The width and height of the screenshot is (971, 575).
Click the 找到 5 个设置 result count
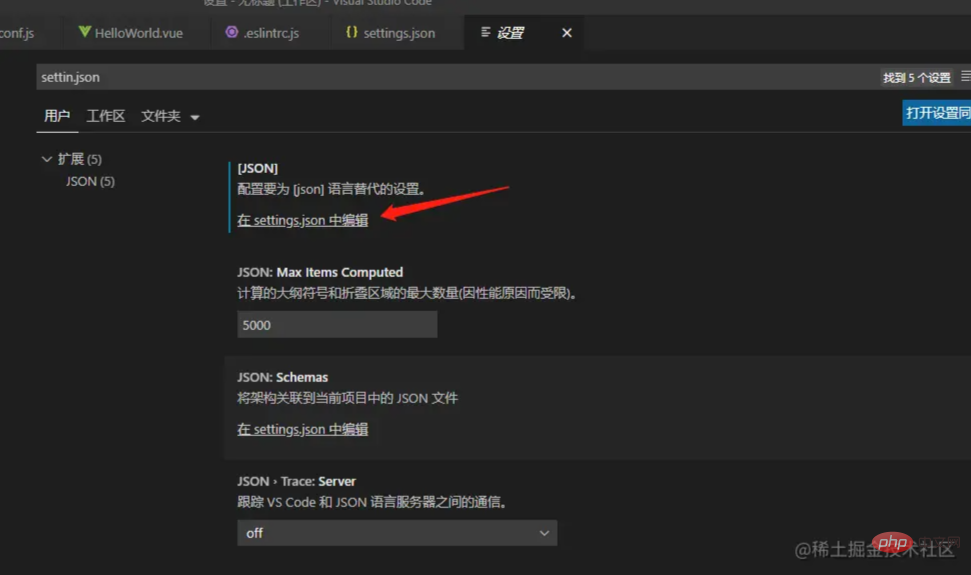pos(917,78)
